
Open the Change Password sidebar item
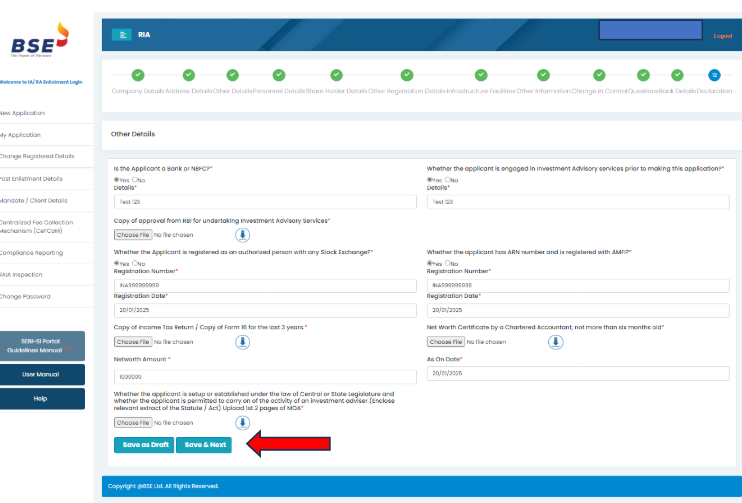pyautogui.click(x=26, y=296)
